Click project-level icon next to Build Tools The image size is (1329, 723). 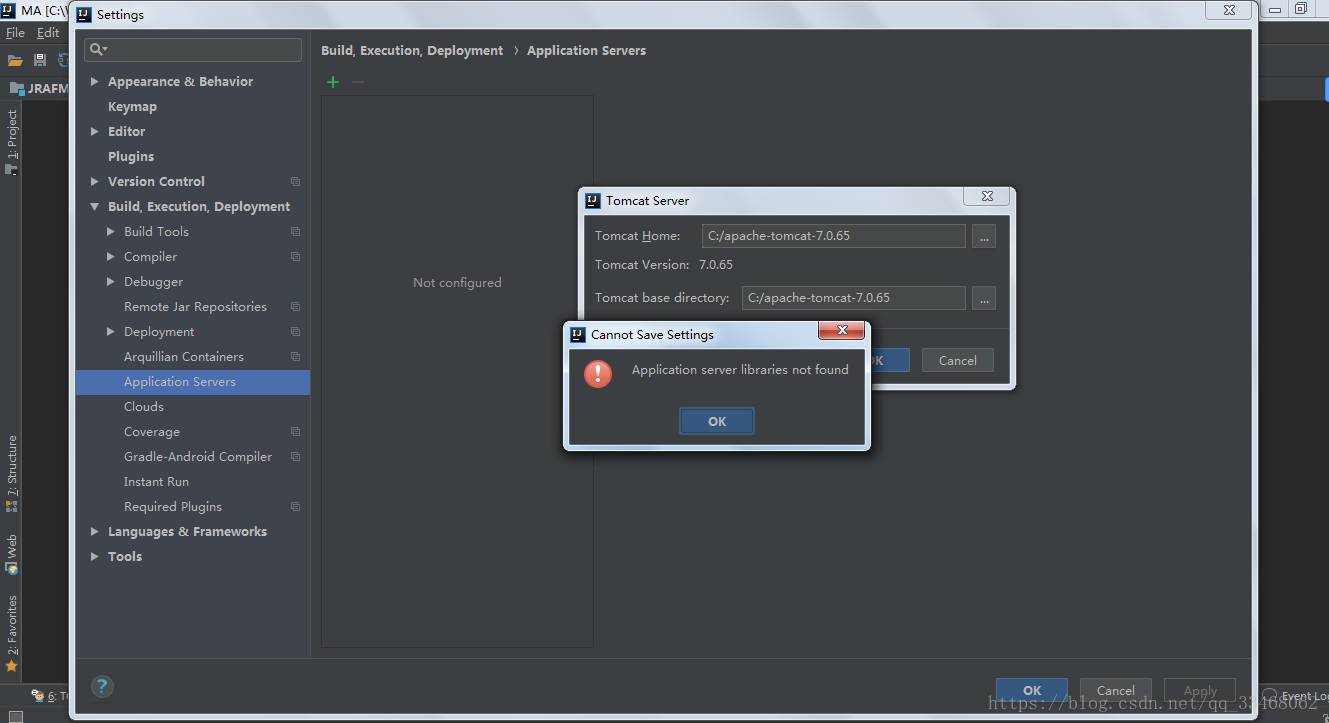[295, 231]
